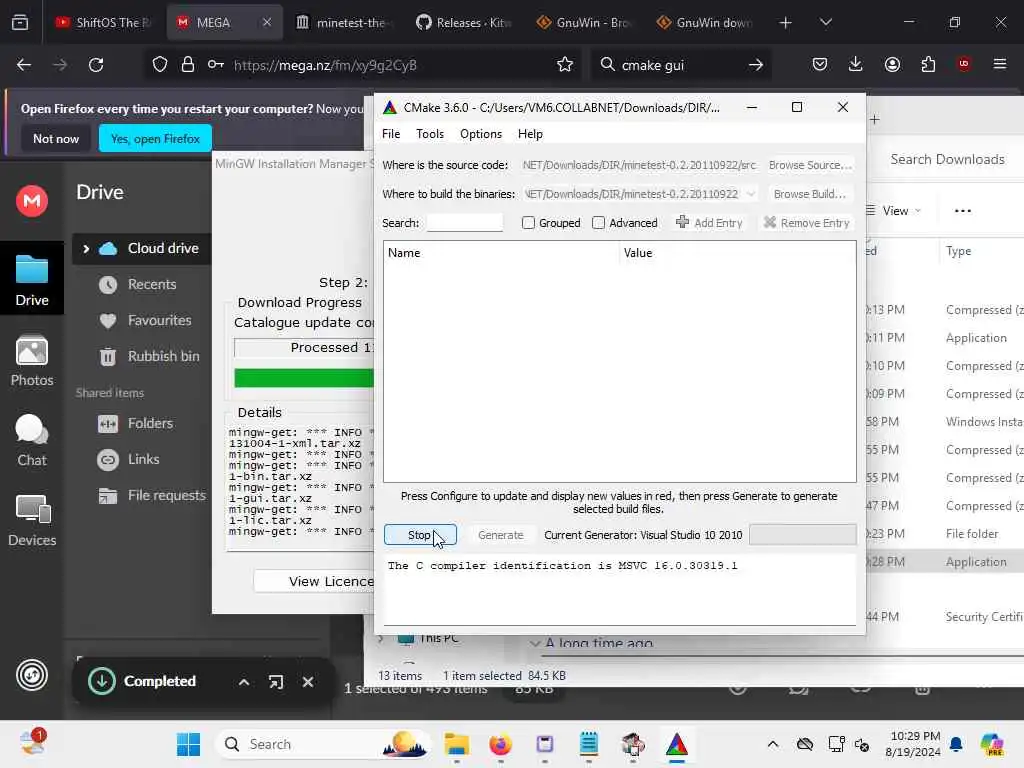1024x768 pixels.
Task: Click Add Entry in CMake
Action: 709,223
